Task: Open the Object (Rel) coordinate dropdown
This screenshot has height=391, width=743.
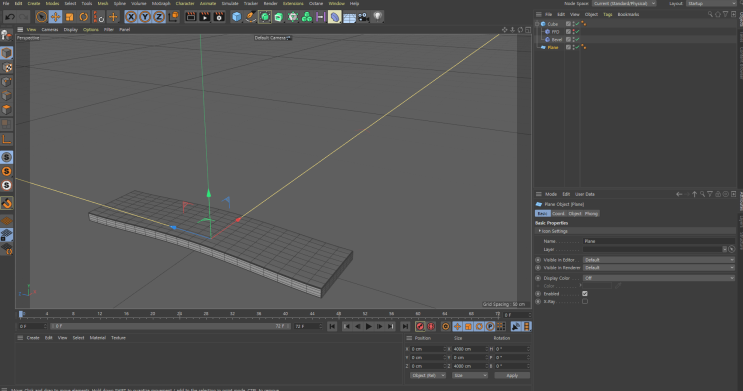Action: click(x=428, y=375)
